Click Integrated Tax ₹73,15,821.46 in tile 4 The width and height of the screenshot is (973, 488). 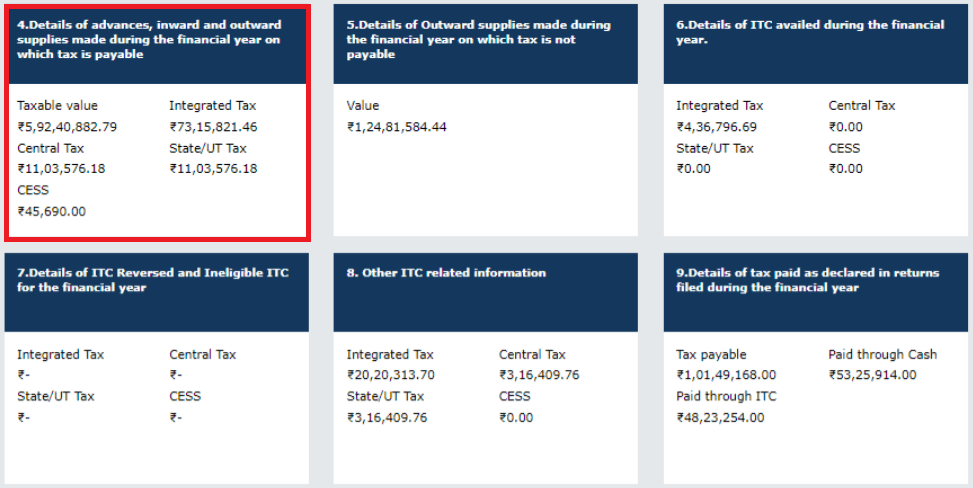213,127
